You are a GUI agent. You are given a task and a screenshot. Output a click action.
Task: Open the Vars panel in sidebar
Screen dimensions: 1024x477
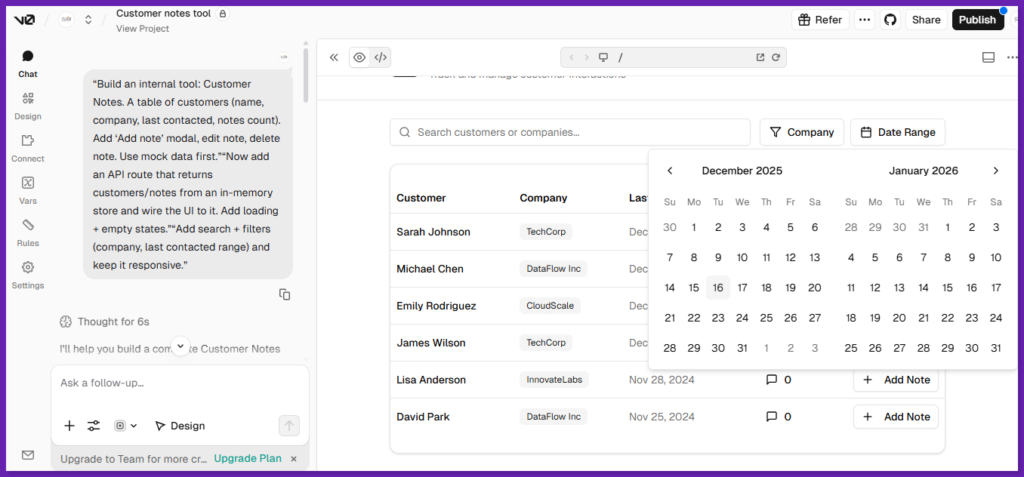[28, 190]
